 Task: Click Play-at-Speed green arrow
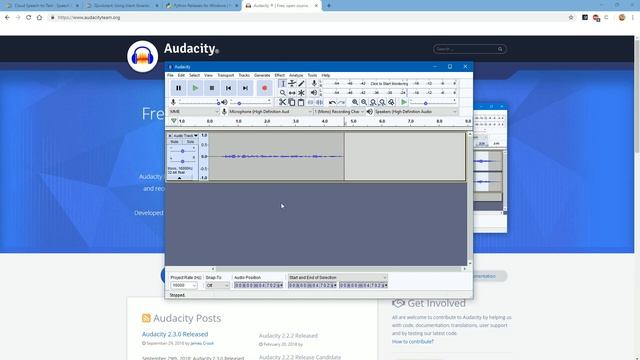click(x=404, y=102)
